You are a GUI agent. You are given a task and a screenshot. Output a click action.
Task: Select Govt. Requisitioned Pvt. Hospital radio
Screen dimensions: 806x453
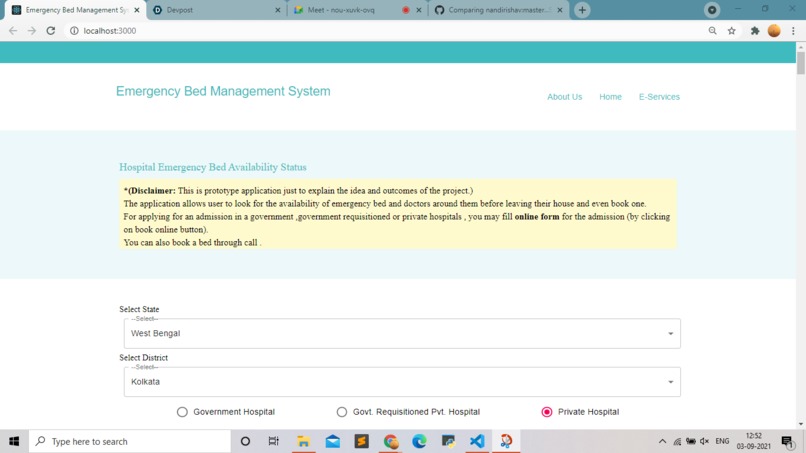tap(342, 412)
